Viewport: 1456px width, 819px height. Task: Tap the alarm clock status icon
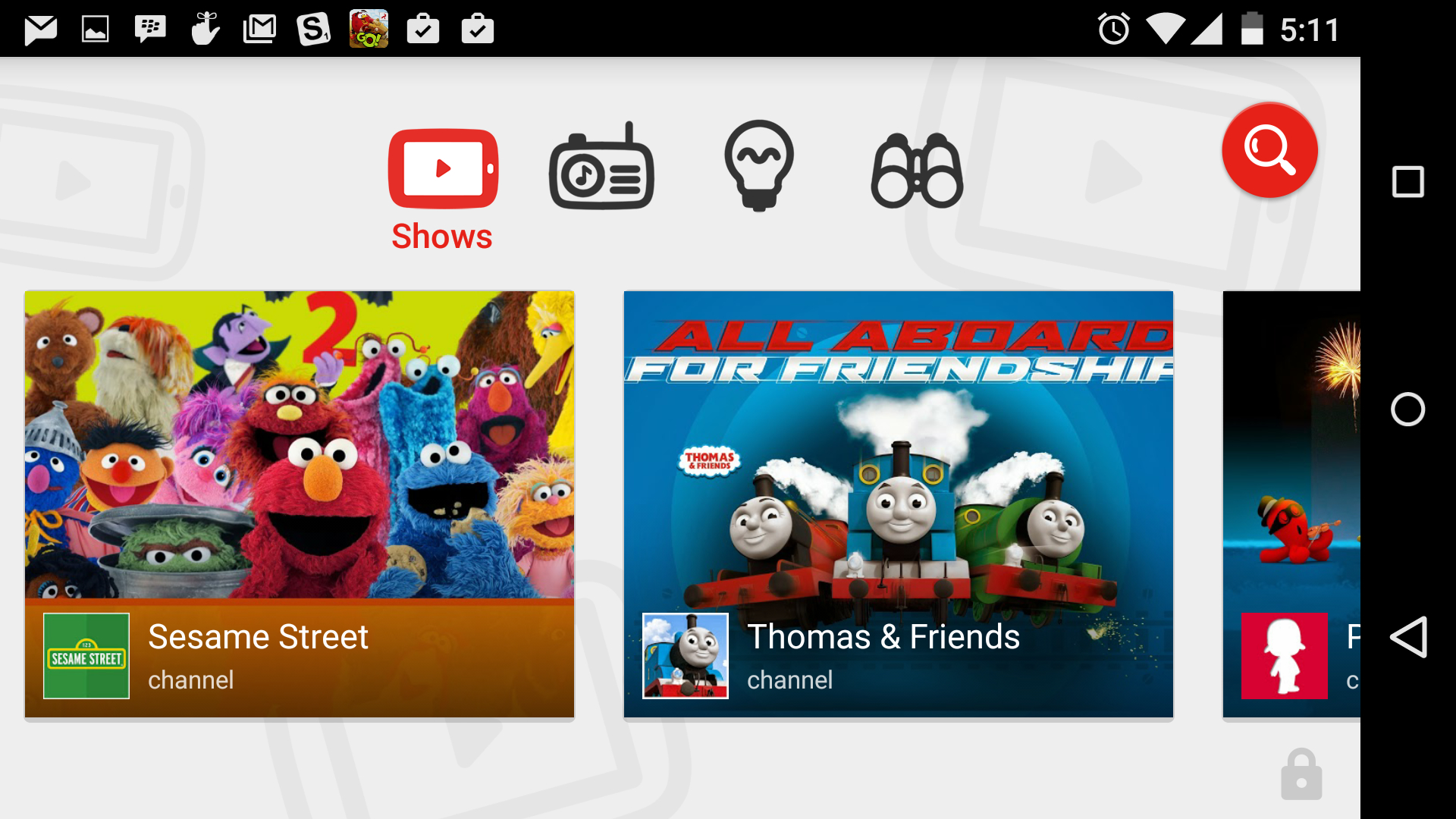1114,30
